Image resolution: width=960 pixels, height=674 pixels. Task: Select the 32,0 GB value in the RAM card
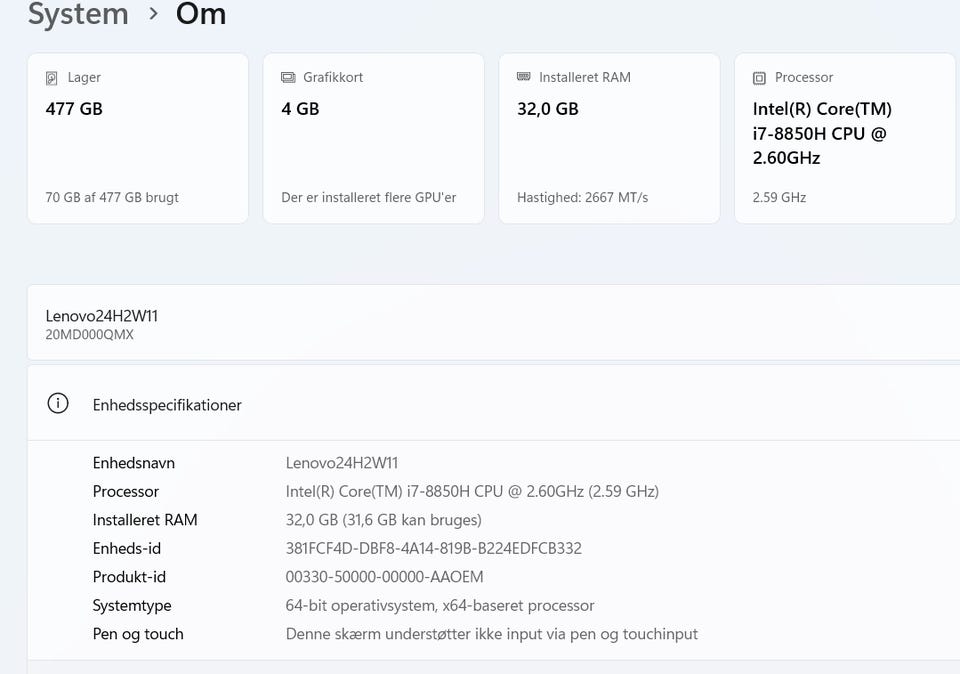pyautogui.click(x=548, y=109)
